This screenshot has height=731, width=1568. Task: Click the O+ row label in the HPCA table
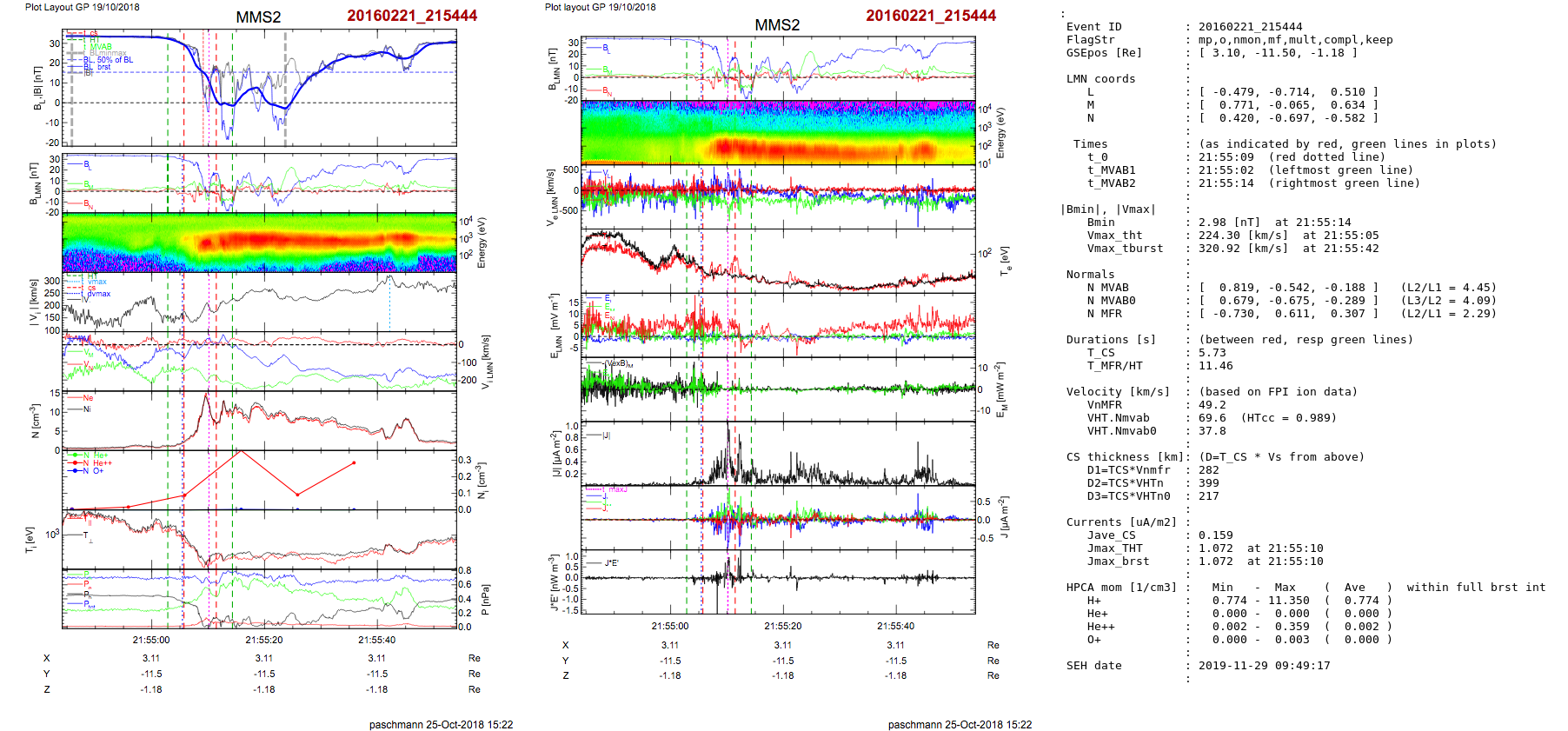[1094, 640]
